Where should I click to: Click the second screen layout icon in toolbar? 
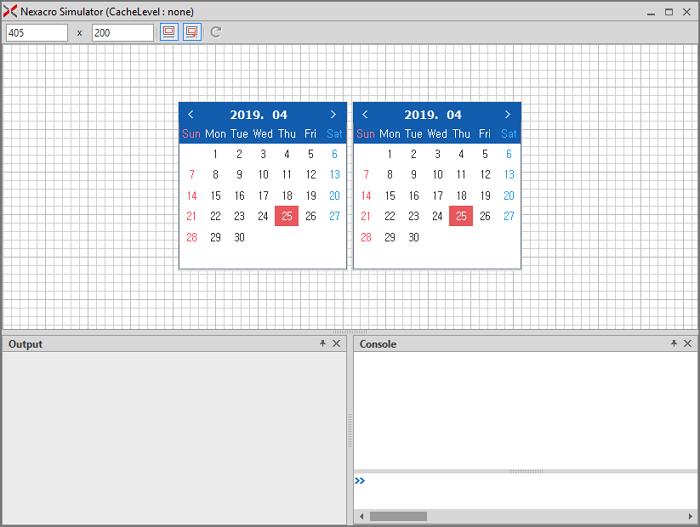[x=191, y=32]
